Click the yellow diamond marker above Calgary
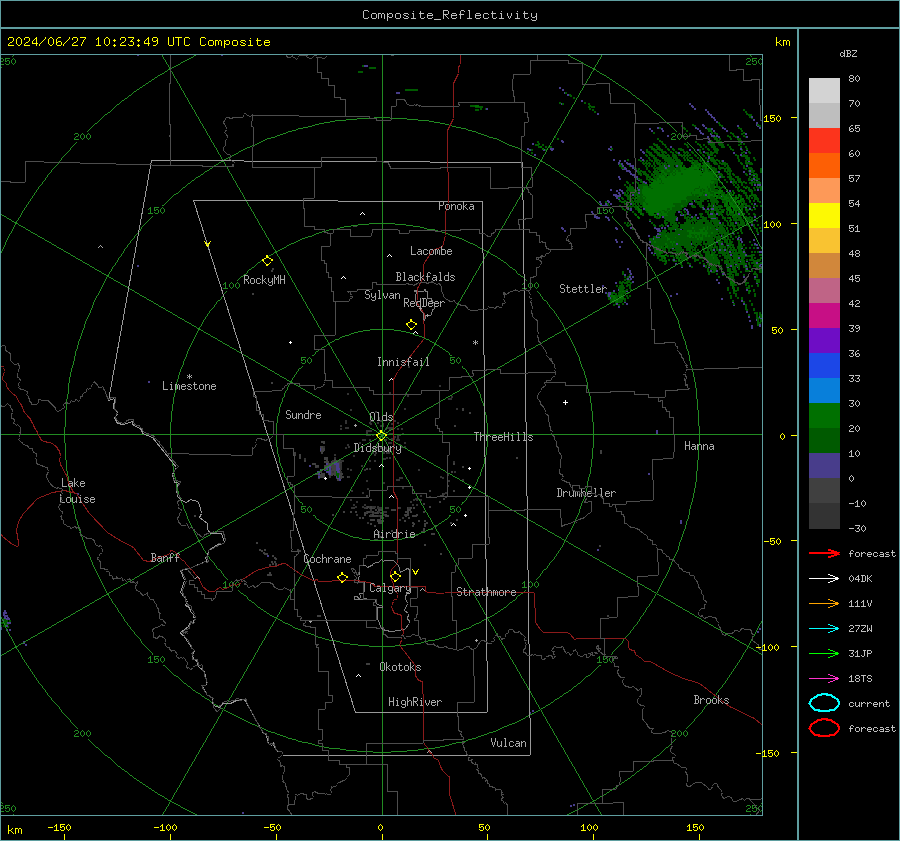Screen dimensions: 900x841 (395, 576)
